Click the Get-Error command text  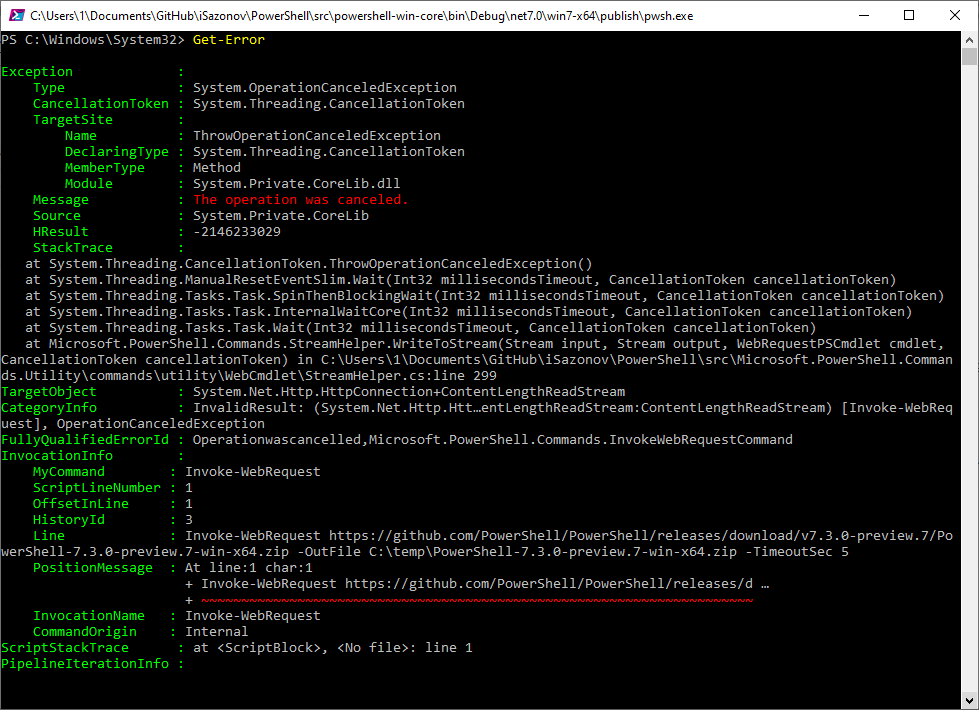point(229,40)
